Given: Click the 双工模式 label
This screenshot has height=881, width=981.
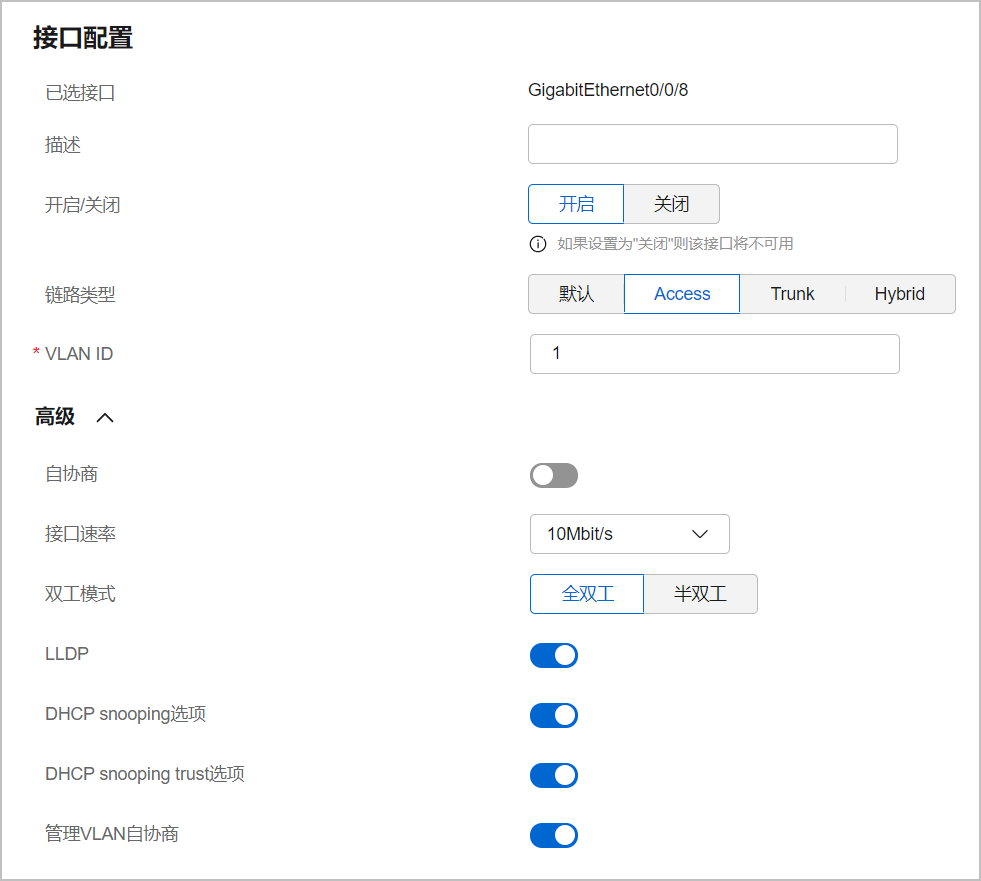Looking at the screenshot, I should (x=80, y=594).
